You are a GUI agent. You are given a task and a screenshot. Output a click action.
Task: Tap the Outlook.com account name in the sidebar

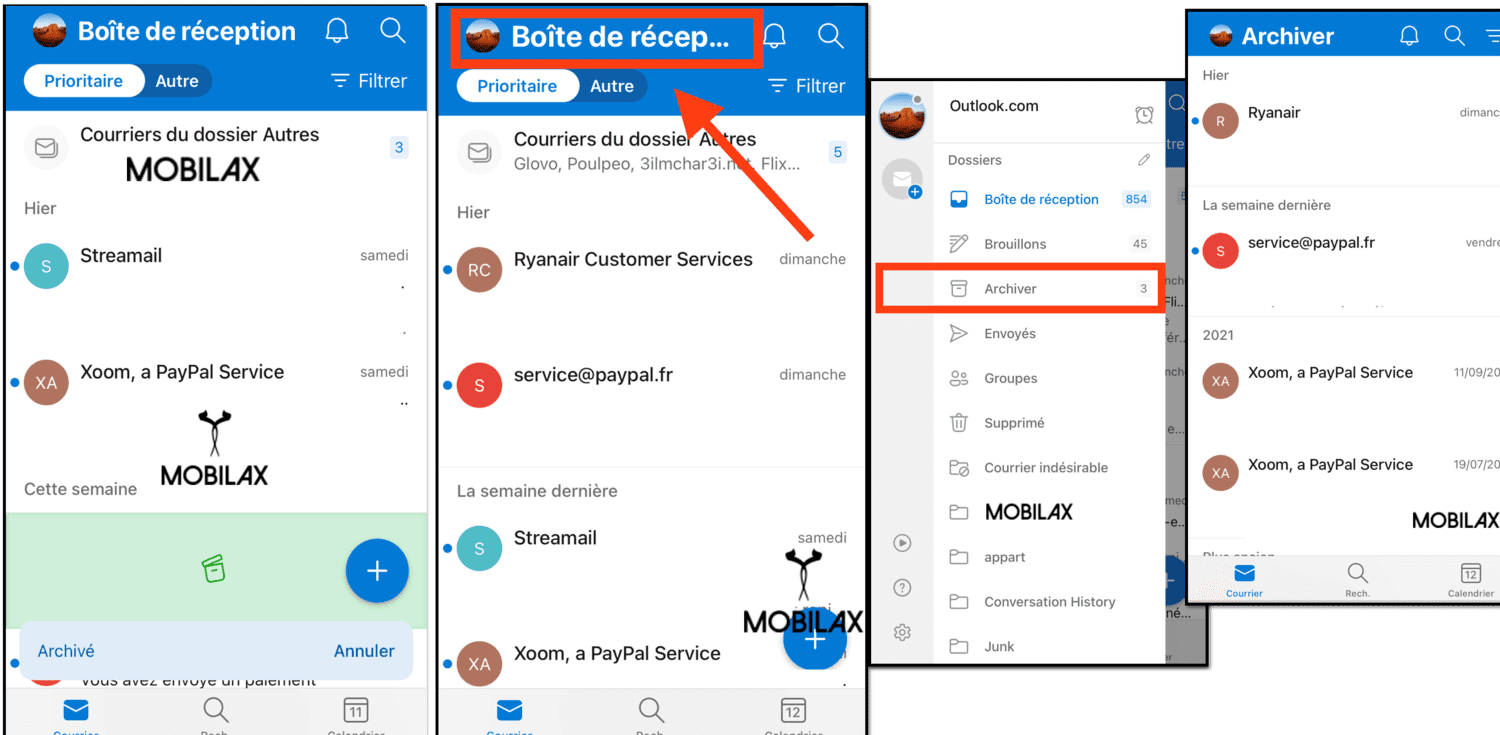click(x=994, y=106)
